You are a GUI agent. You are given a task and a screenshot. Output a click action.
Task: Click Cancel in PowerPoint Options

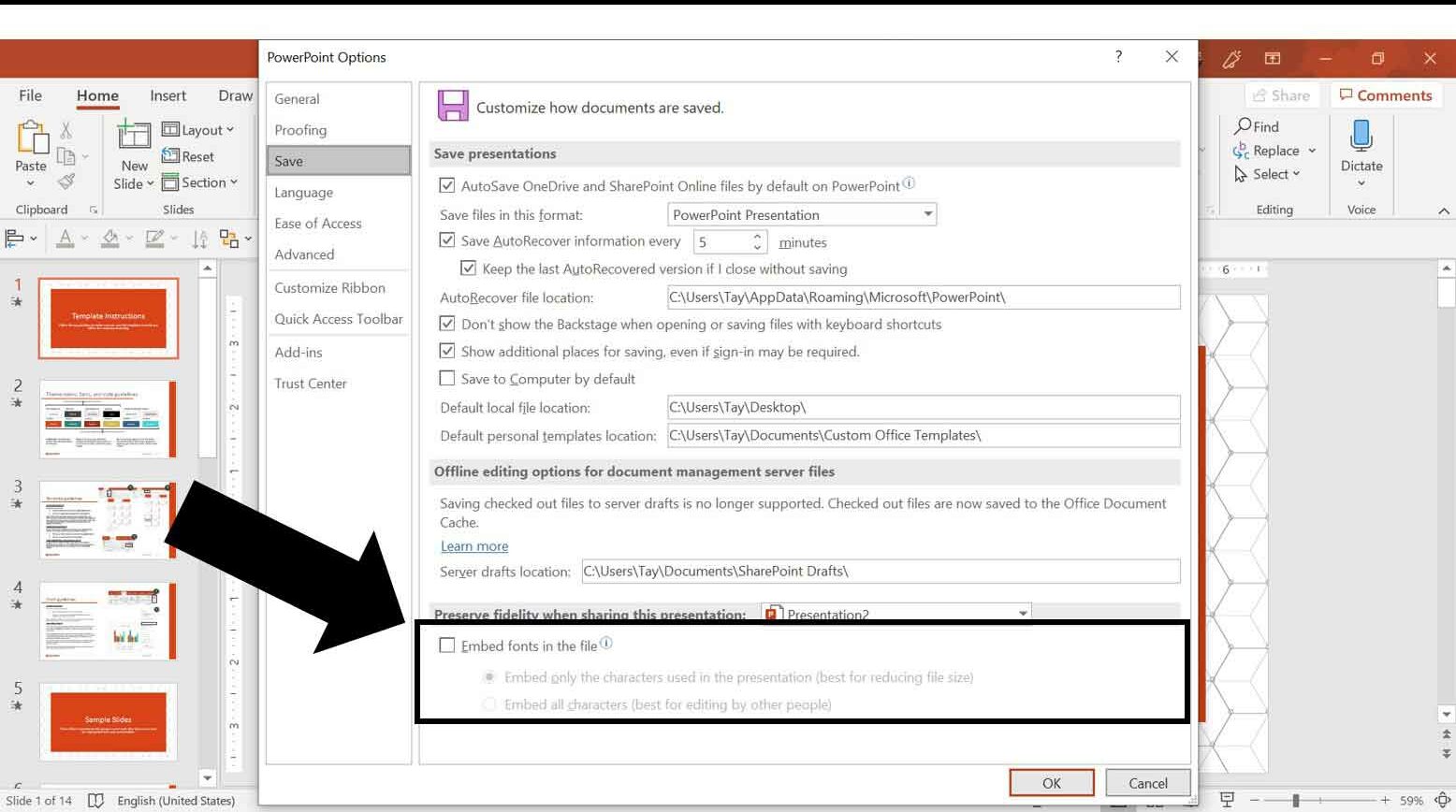coord(1148,783)
